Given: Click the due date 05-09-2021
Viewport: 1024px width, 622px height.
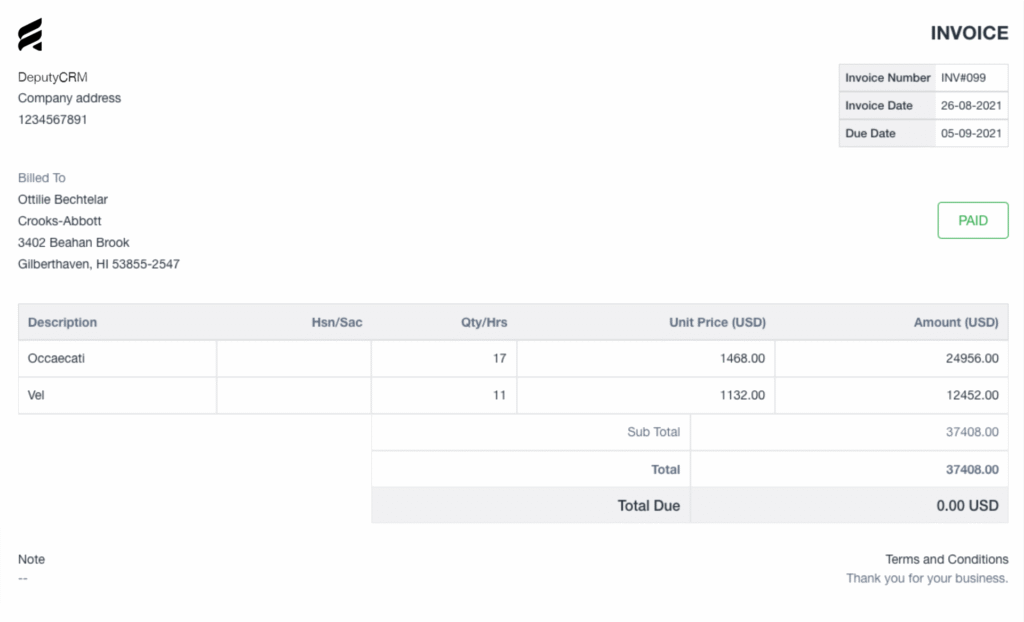Looking at the screenshot, I should pyautogui.click(x=971, y=133).
